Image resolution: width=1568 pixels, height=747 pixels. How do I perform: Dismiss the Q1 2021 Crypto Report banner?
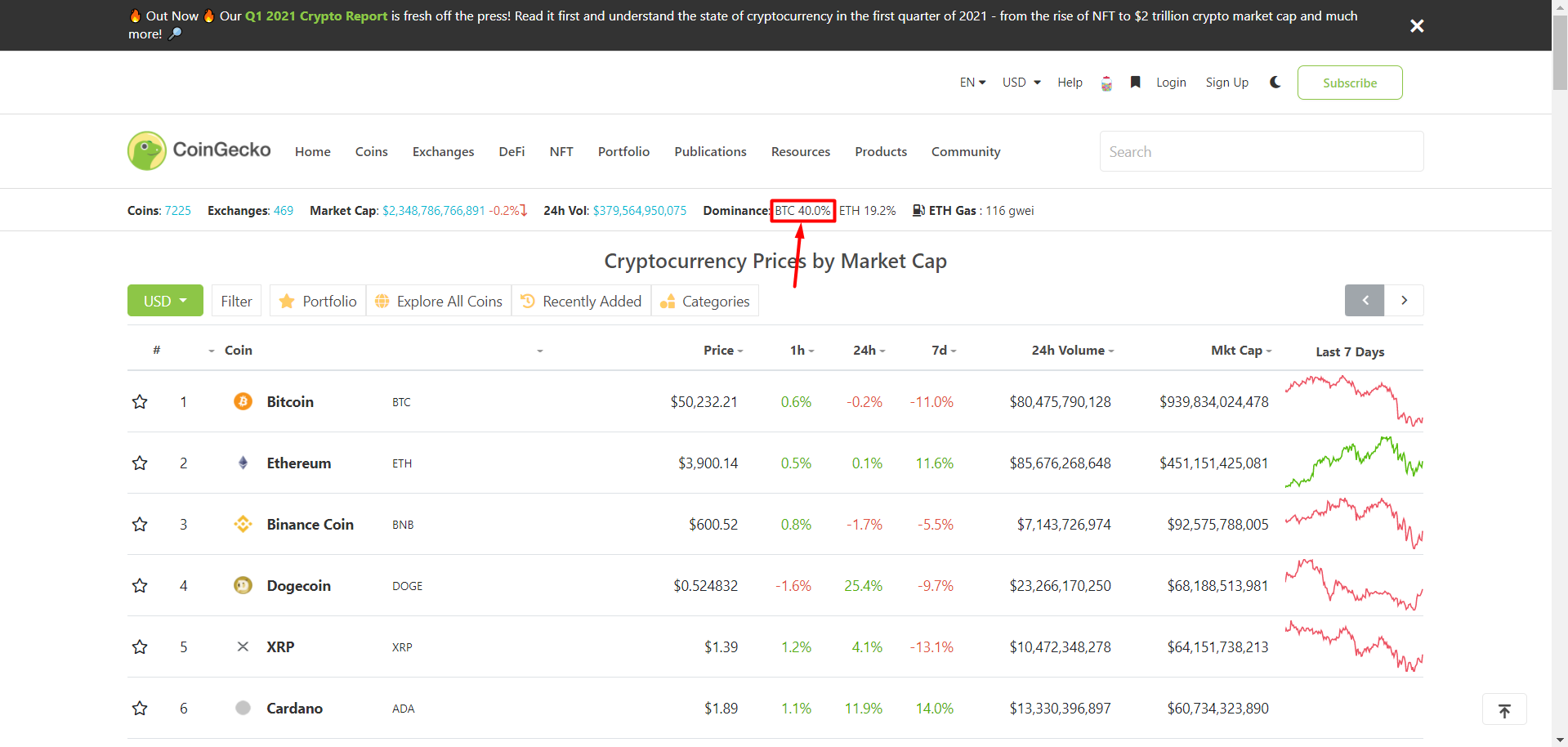tap(1417, 26)
